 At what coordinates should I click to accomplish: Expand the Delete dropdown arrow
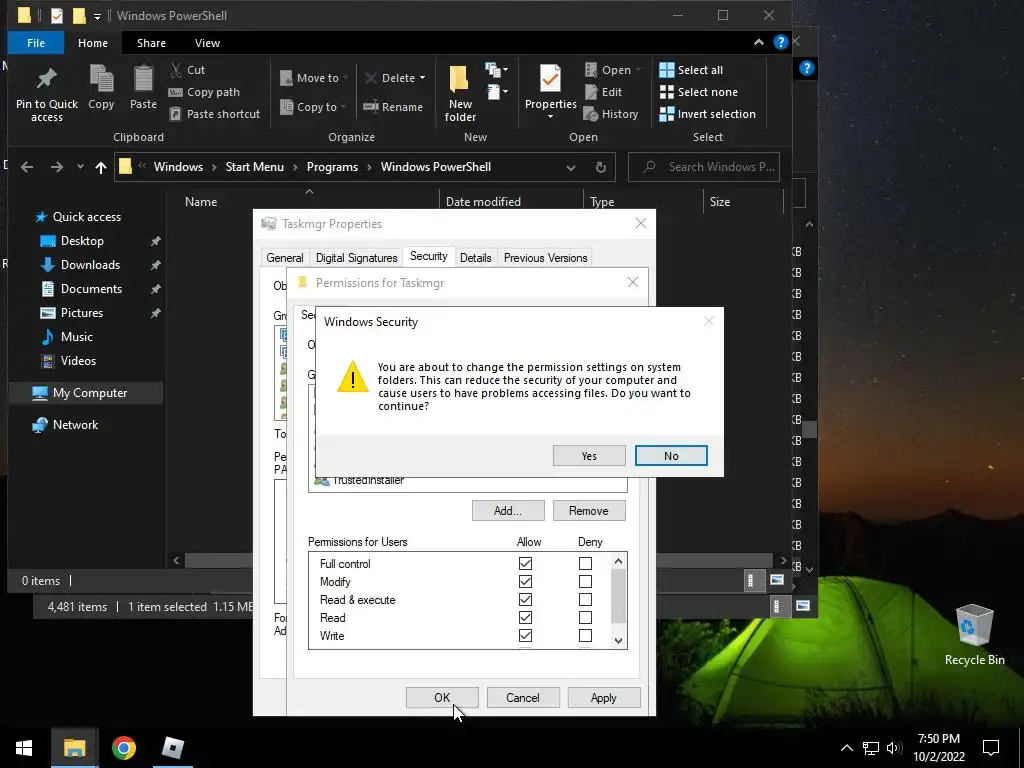coord(423,78)
